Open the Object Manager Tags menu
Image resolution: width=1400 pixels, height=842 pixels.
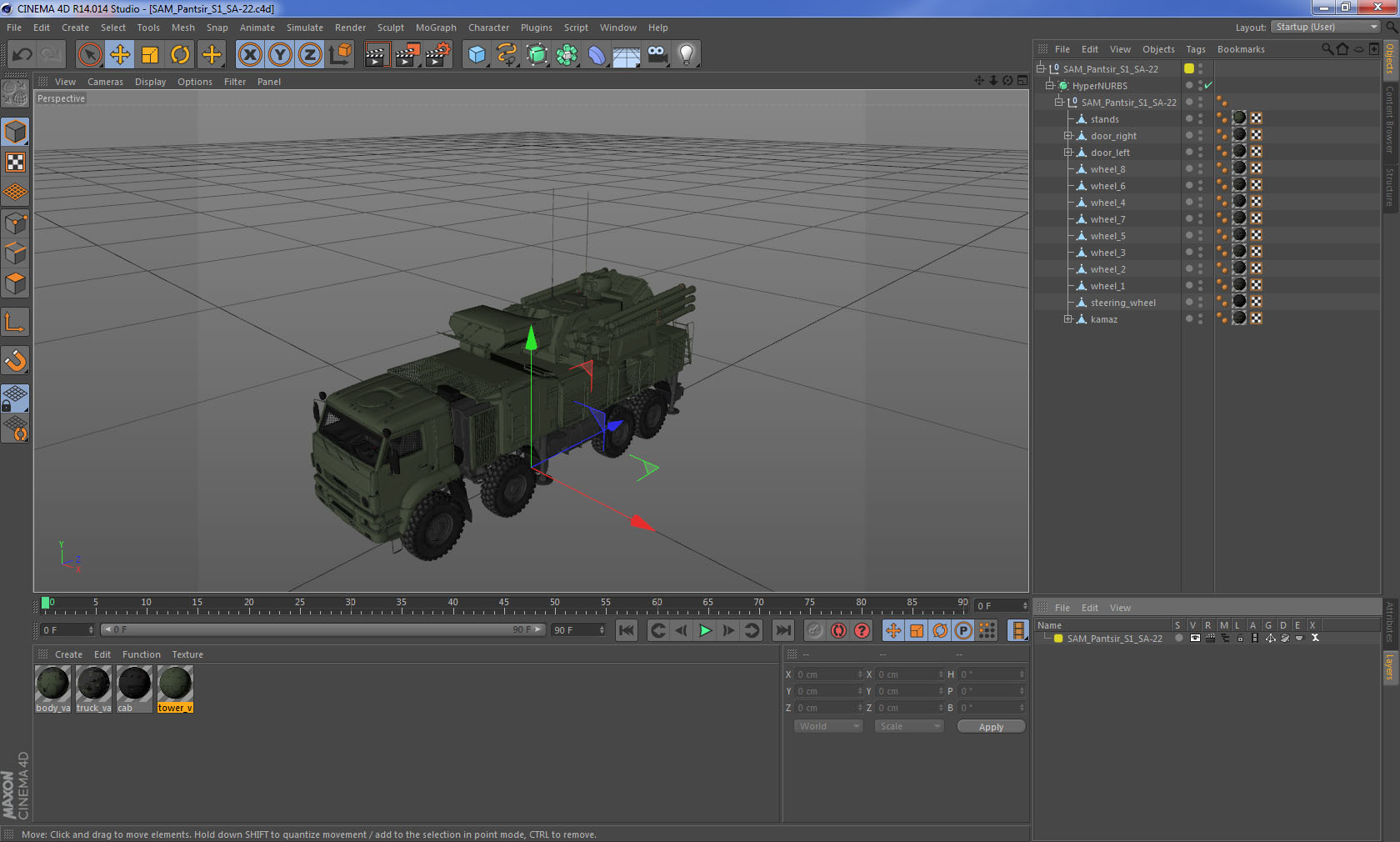(1196, 49)
